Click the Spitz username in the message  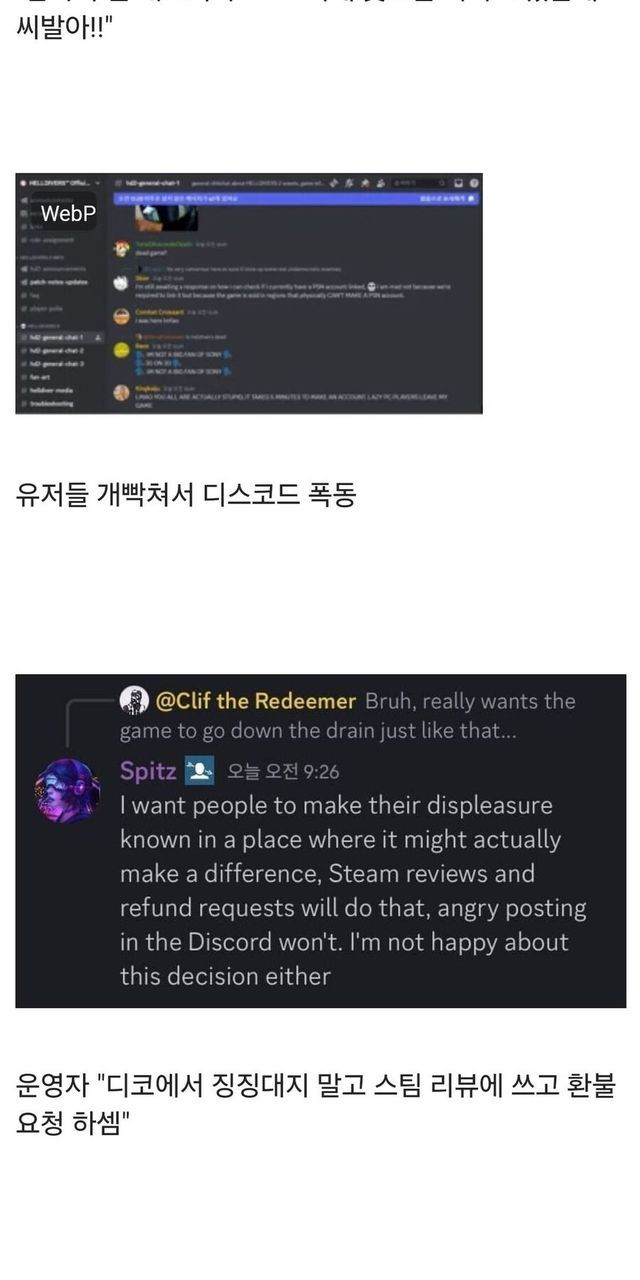coord(147,770)
